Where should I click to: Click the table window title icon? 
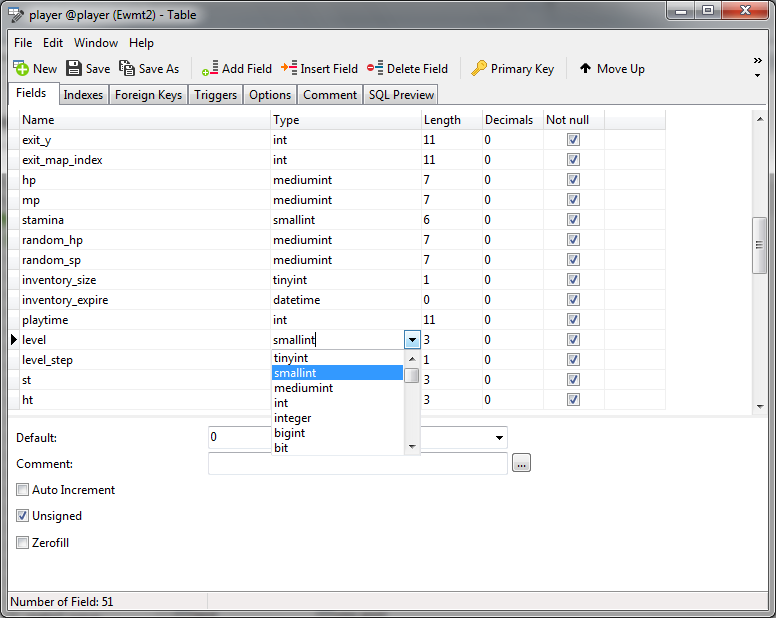pyautogui.click(x=16, y=15)
